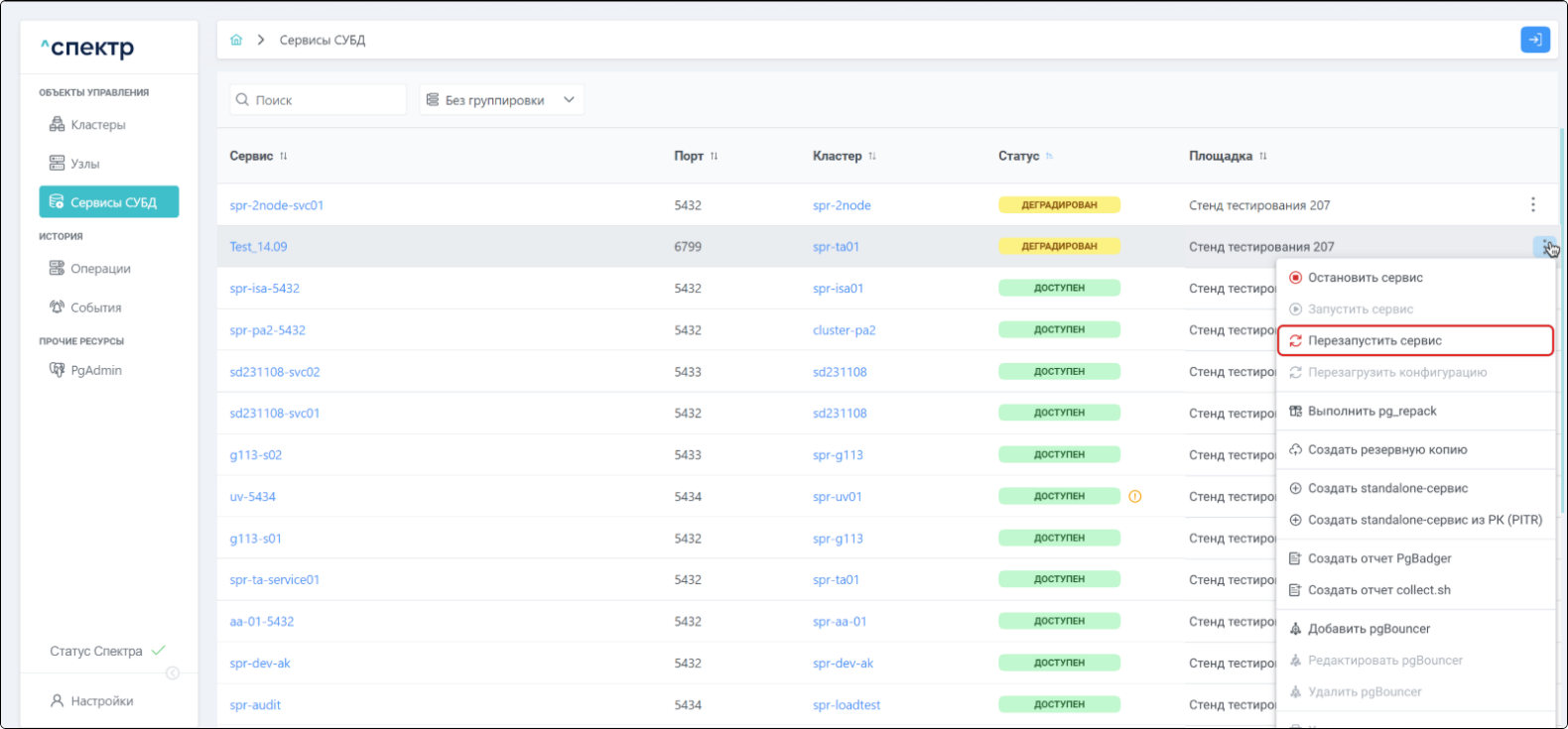Open service link g113-s02
Image resolution: width=1568 pixels, height=729 pixels.
pos(256,455)
